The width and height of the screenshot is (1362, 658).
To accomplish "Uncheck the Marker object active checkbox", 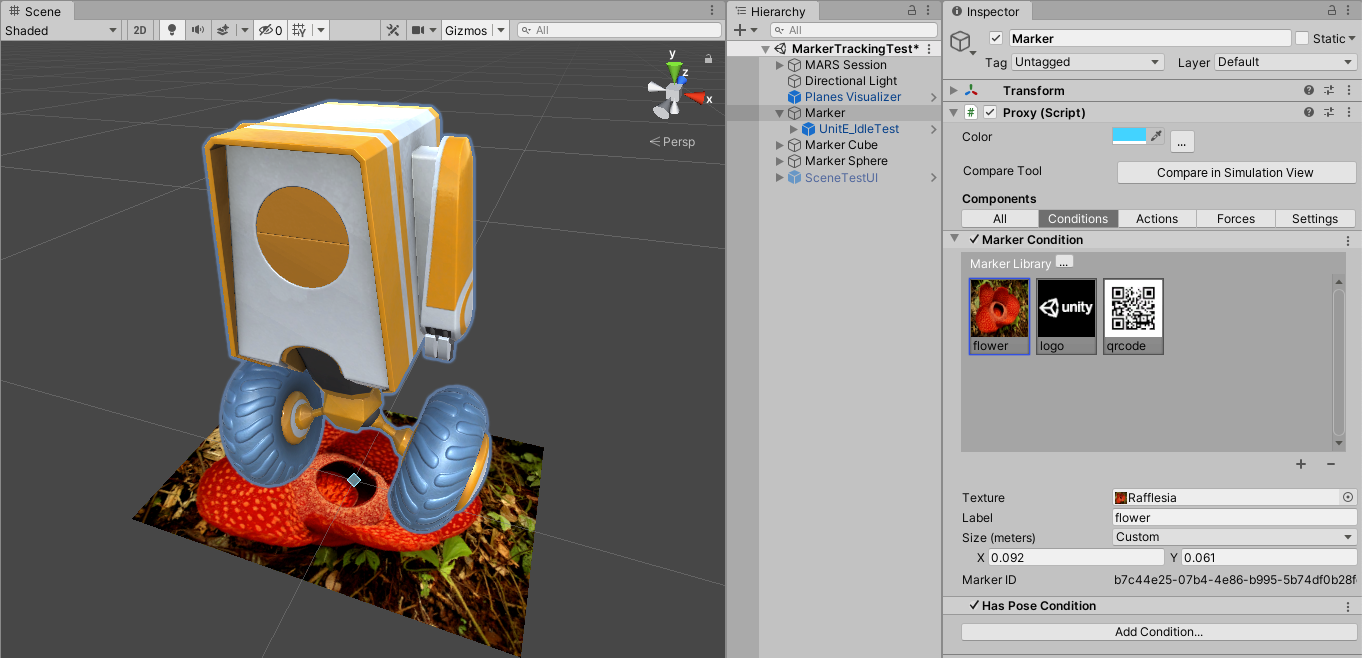I will click(995, 39).
